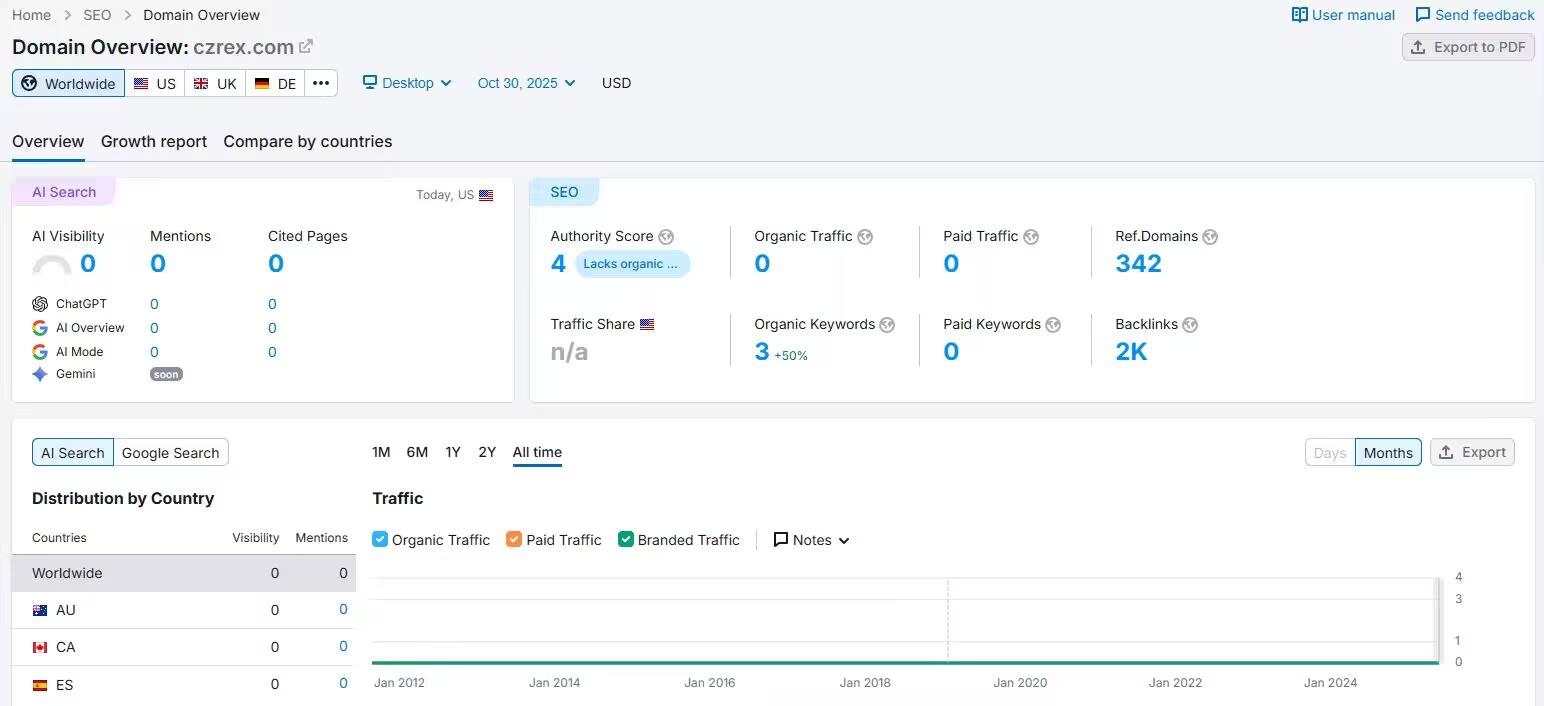Toggle the Organic Traffic checkbox

pos(380,539)
